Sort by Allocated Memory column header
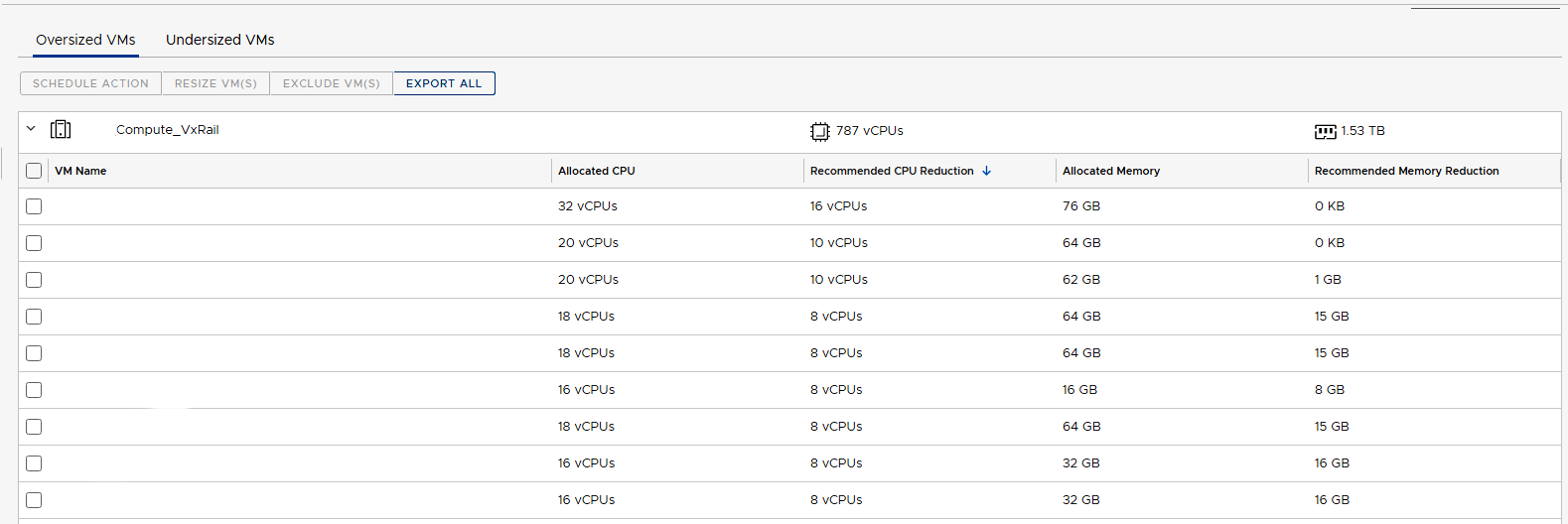The height and width of the screenshot is (524, 1568). click(1110, 171)
